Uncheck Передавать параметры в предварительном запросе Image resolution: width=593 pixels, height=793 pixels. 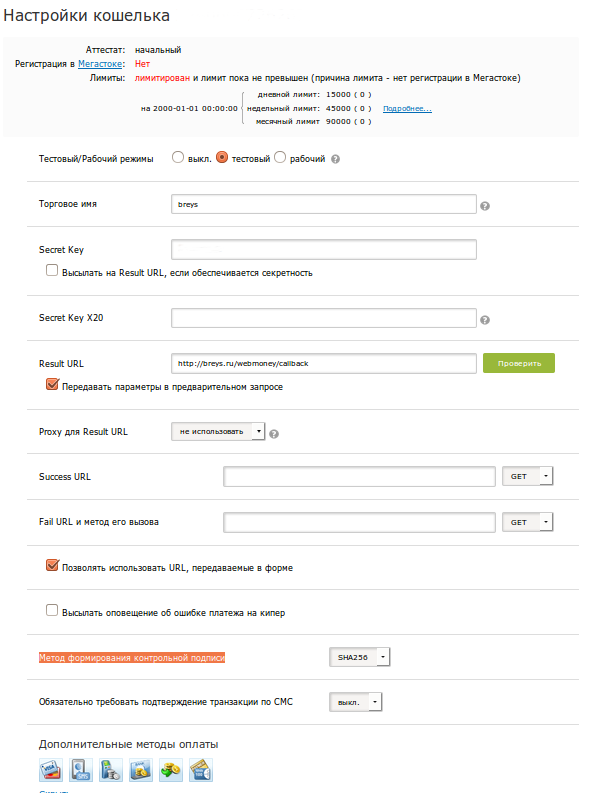pyautogui.click(x=52, y=384)
